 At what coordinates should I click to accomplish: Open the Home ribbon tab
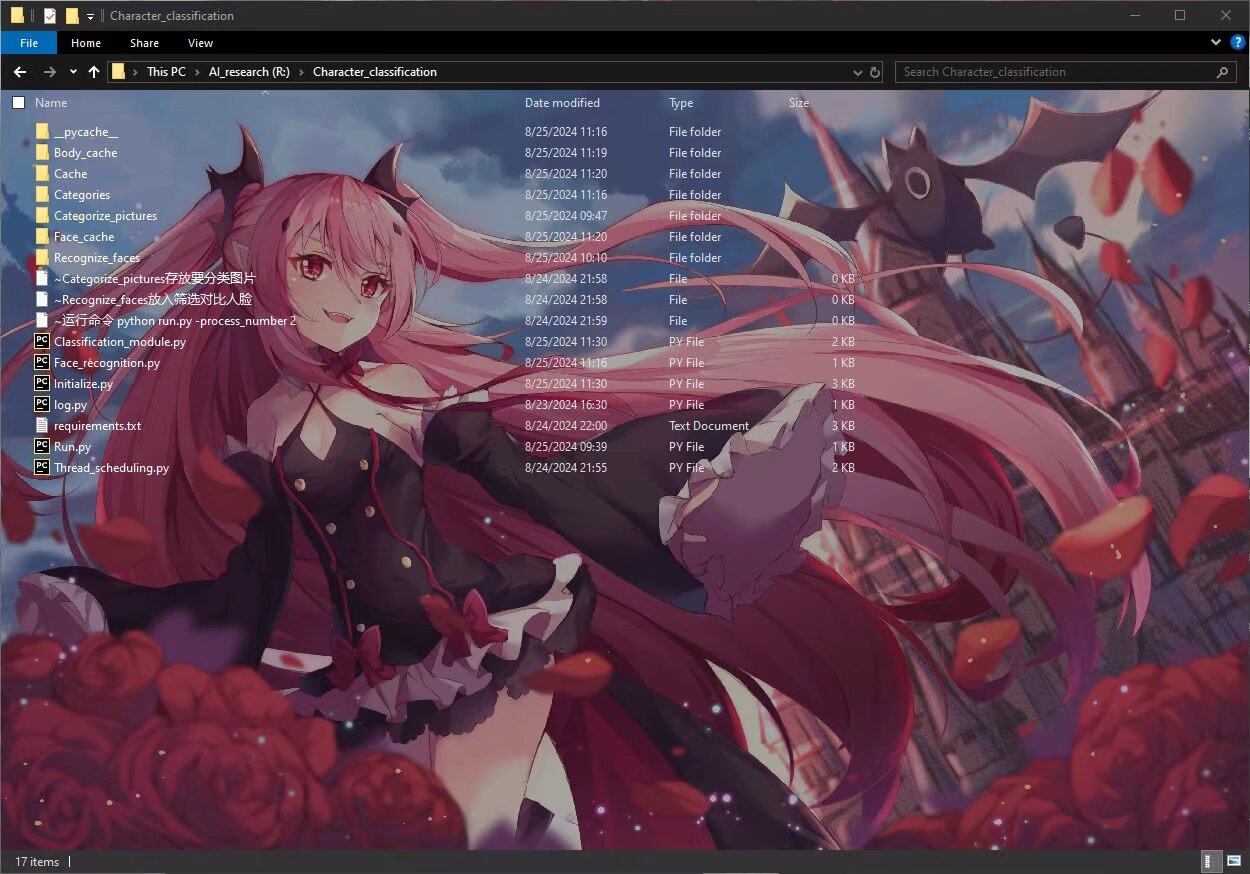[86, 43]
